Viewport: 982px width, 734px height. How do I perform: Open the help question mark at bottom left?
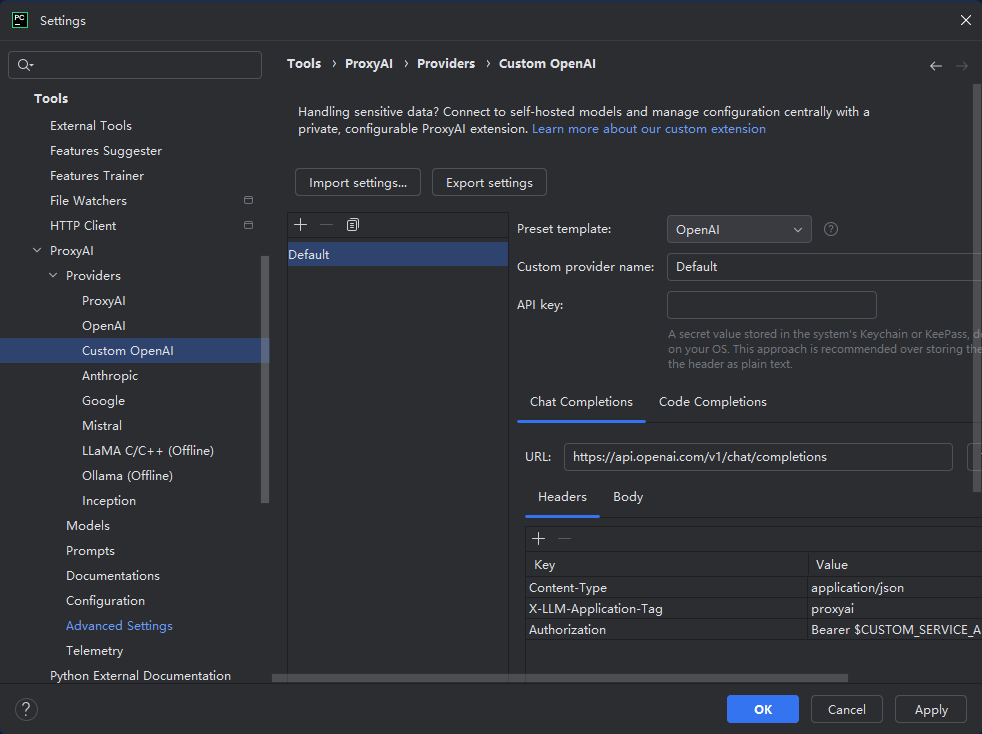click(27, 709)
